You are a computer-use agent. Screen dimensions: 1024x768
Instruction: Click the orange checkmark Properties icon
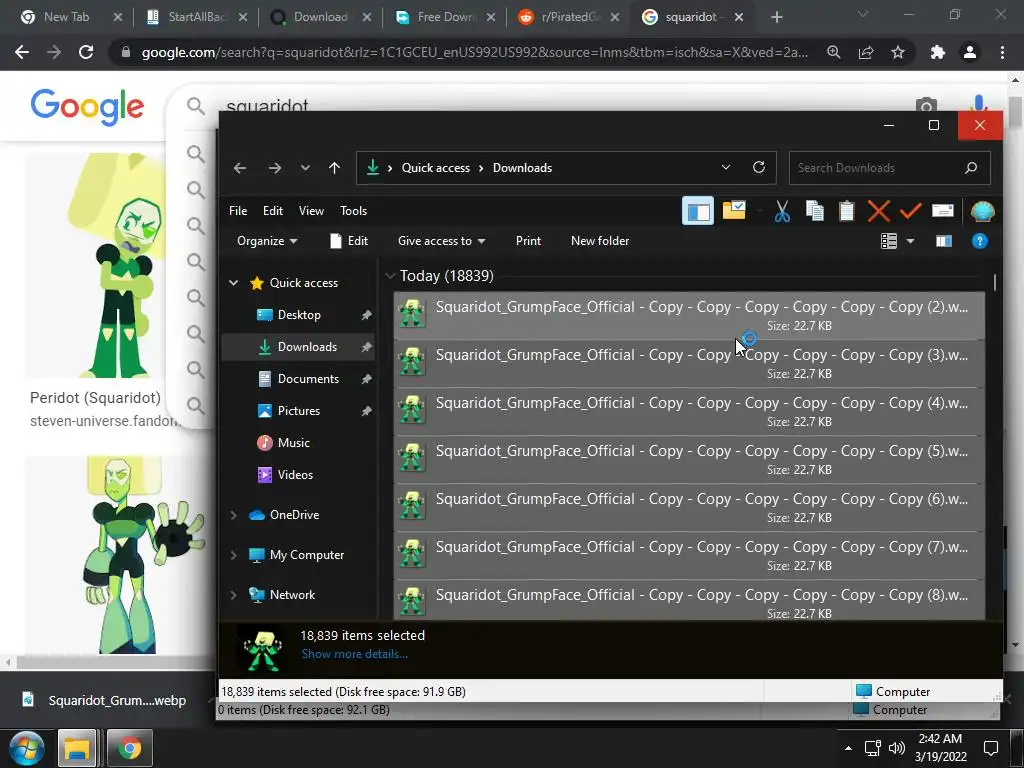pyautogui.click(x=910, y=211)
